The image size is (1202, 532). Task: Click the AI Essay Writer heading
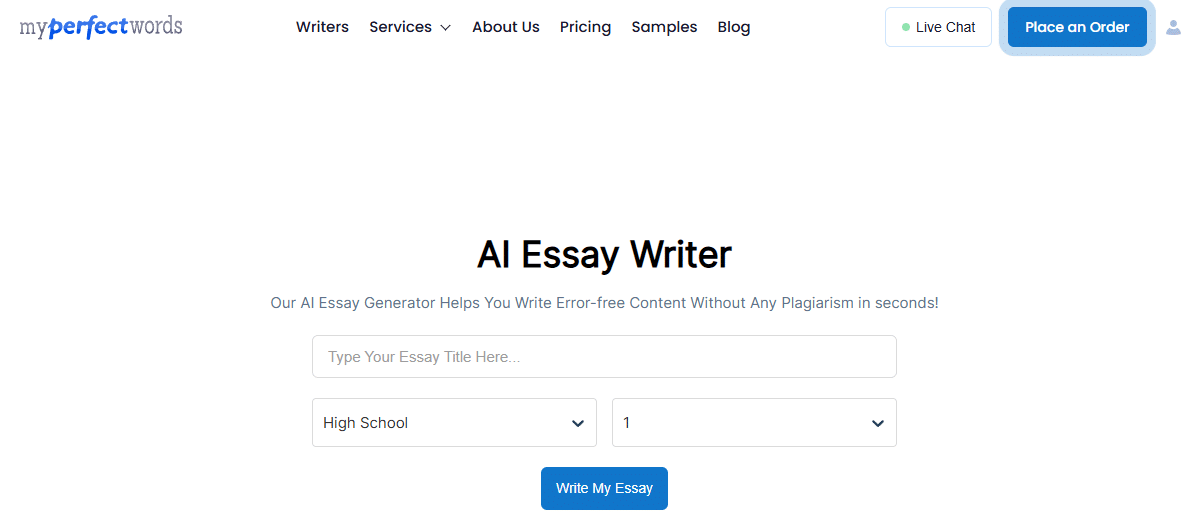click(x=604, y=255)
